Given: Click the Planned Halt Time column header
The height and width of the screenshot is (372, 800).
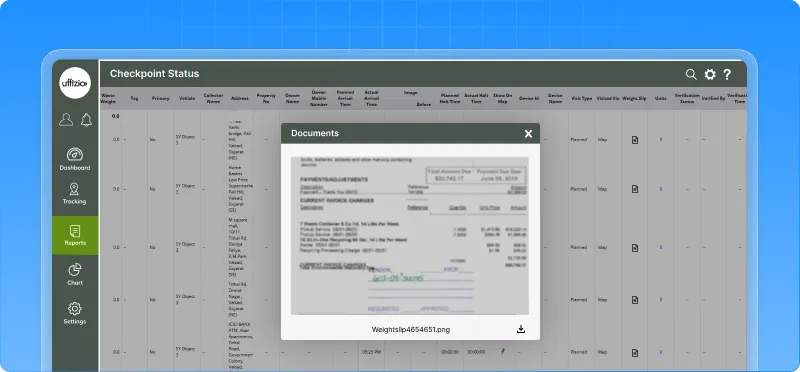Looking at the screenshot, I should click(450, 98).
